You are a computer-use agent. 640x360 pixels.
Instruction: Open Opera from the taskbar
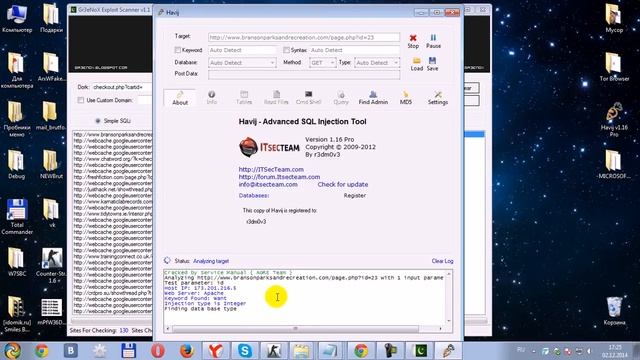158,351
